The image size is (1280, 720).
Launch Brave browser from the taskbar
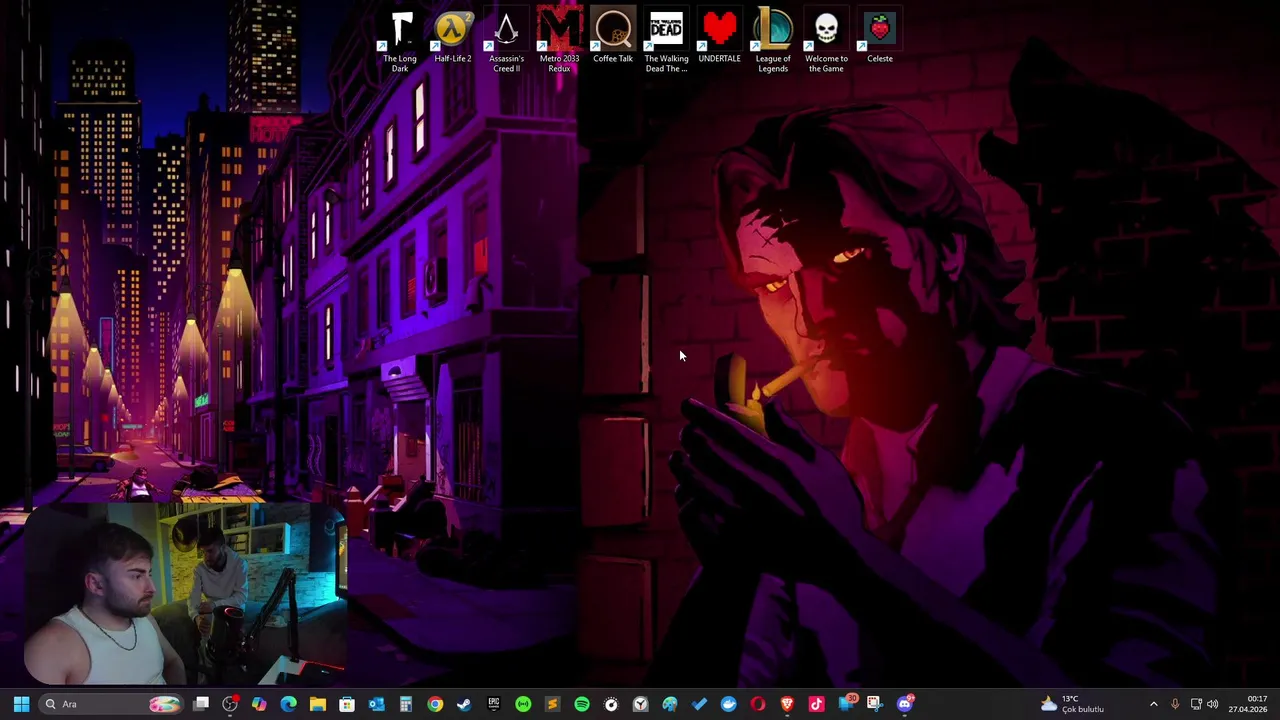[787, 704]
